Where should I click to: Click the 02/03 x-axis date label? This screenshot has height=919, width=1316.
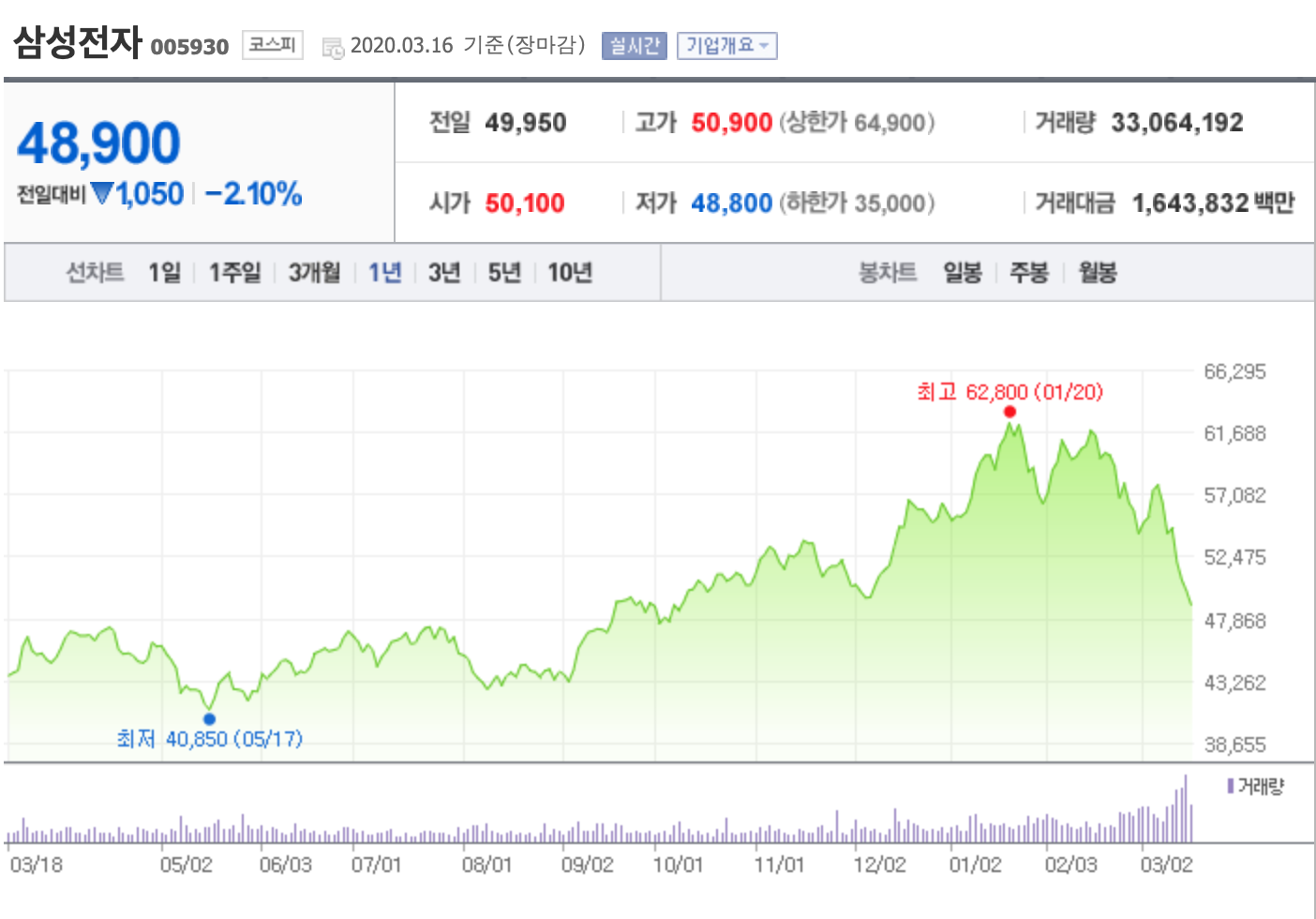click(x=1070, y=865)
